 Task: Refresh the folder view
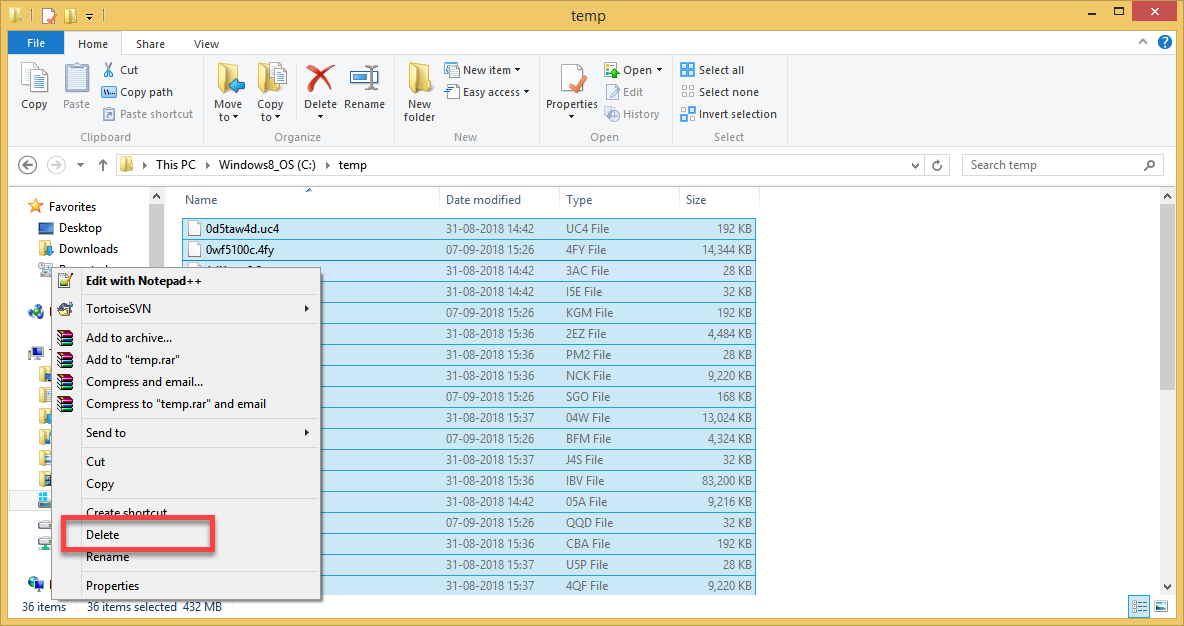[938, 164]
